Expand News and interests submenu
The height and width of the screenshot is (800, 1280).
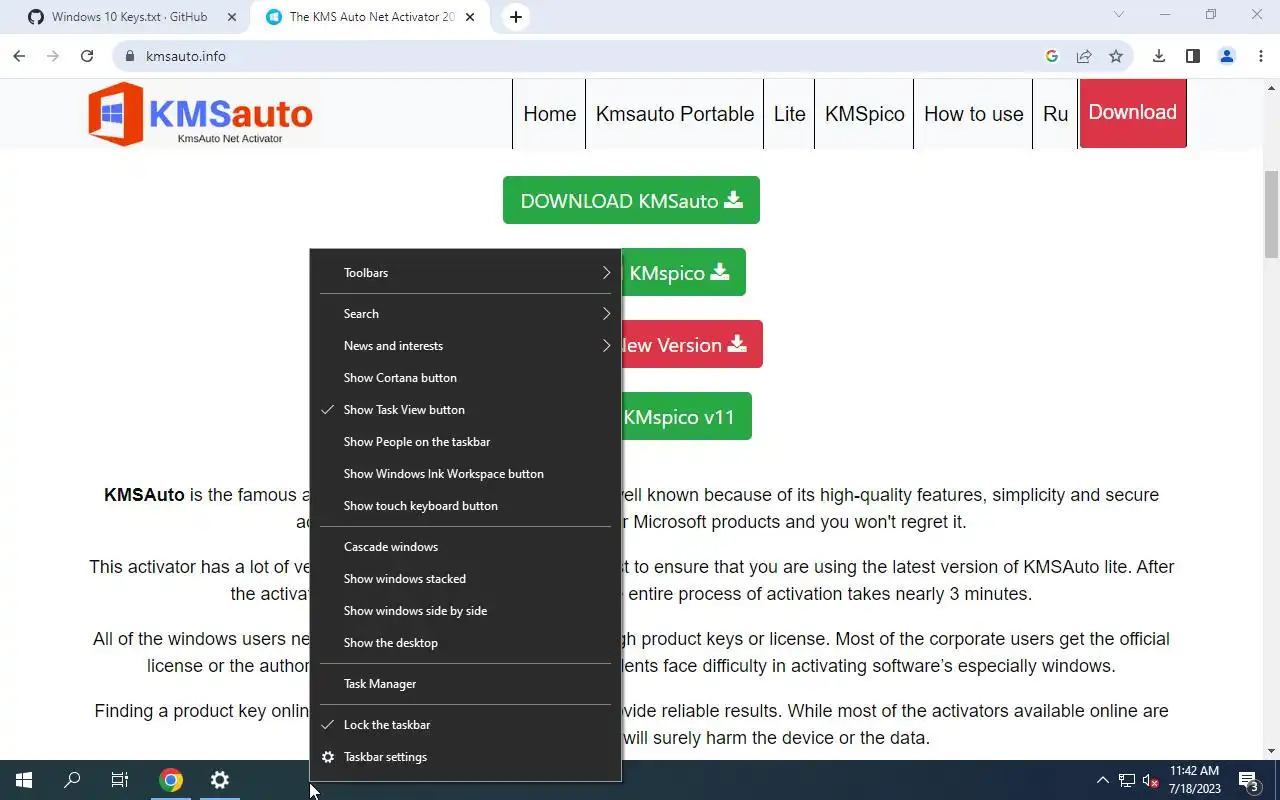[465, 346]
